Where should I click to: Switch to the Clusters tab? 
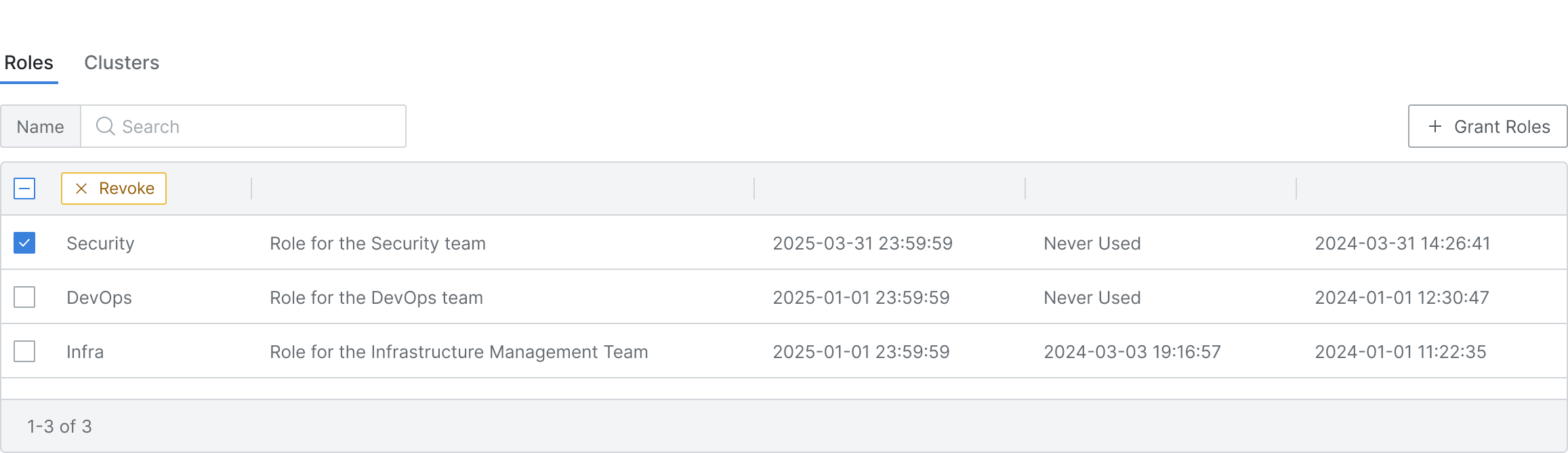(122, 62)
